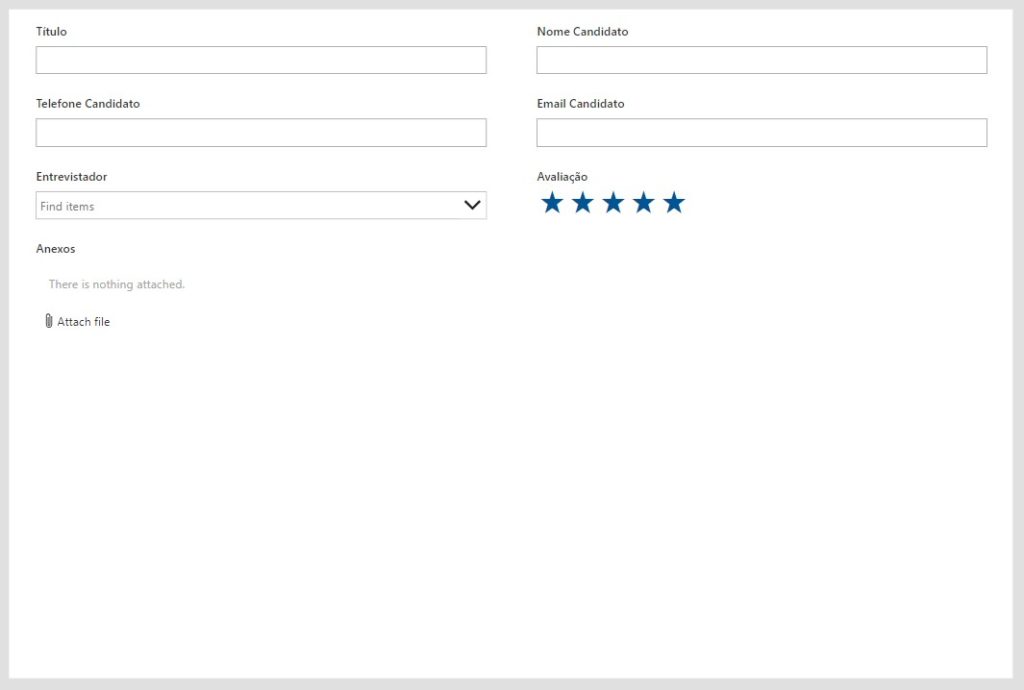Click the Email Candidato input field
The image size is (1024, 690).
(761, 133)
